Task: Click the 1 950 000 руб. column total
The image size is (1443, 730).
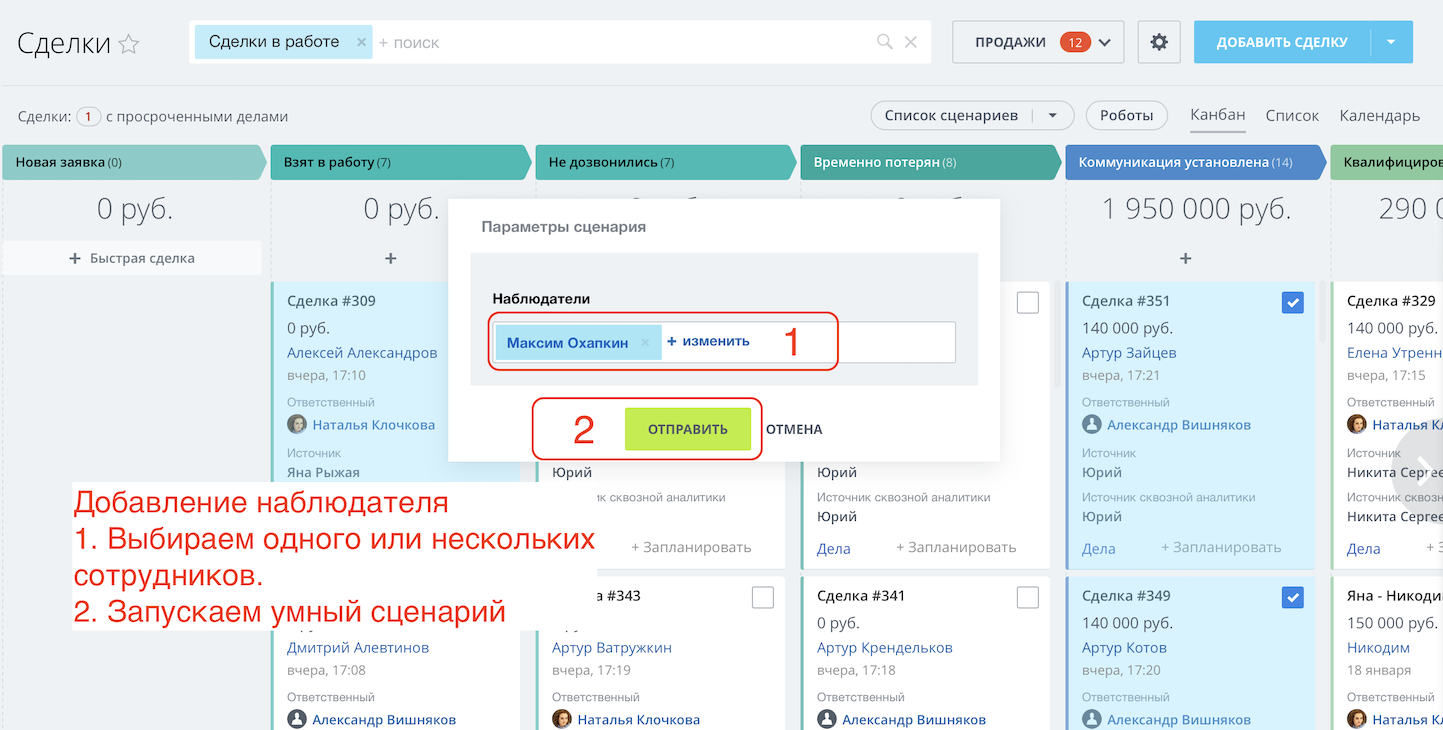Action: [x=1196, y=209]
